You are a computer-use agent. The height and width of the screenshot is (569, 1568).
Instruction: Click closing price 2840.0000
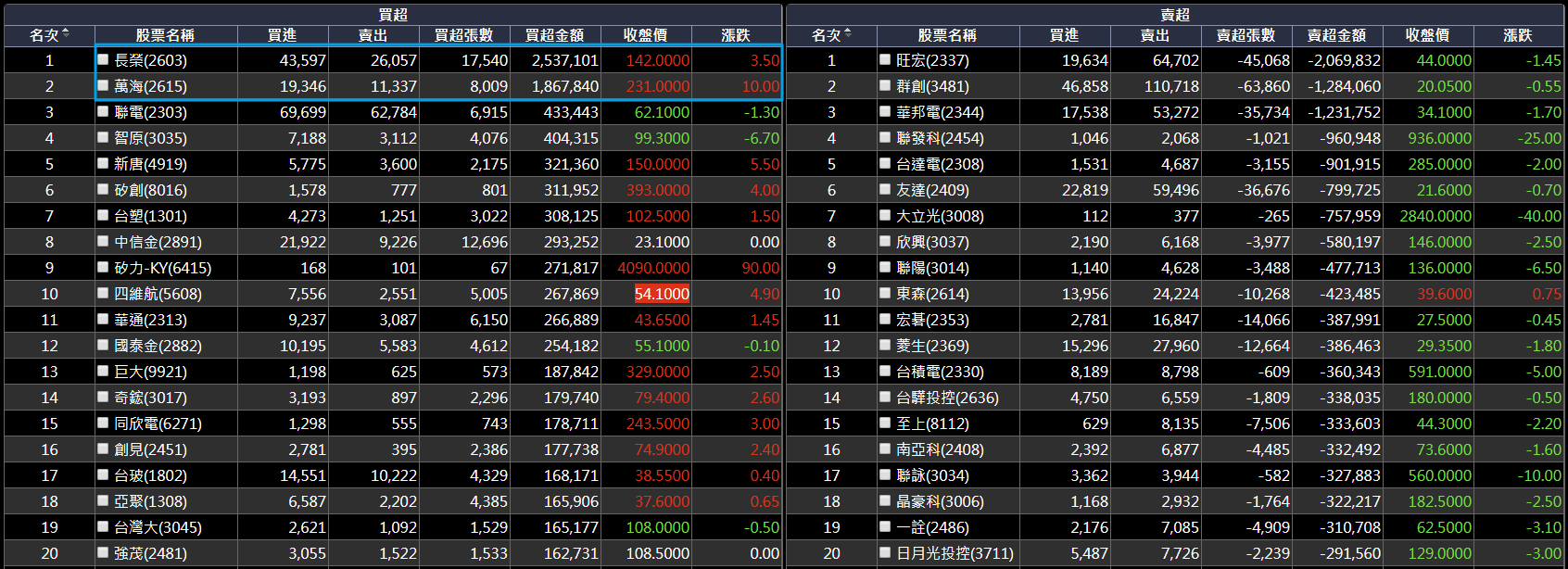point(1435,216)
